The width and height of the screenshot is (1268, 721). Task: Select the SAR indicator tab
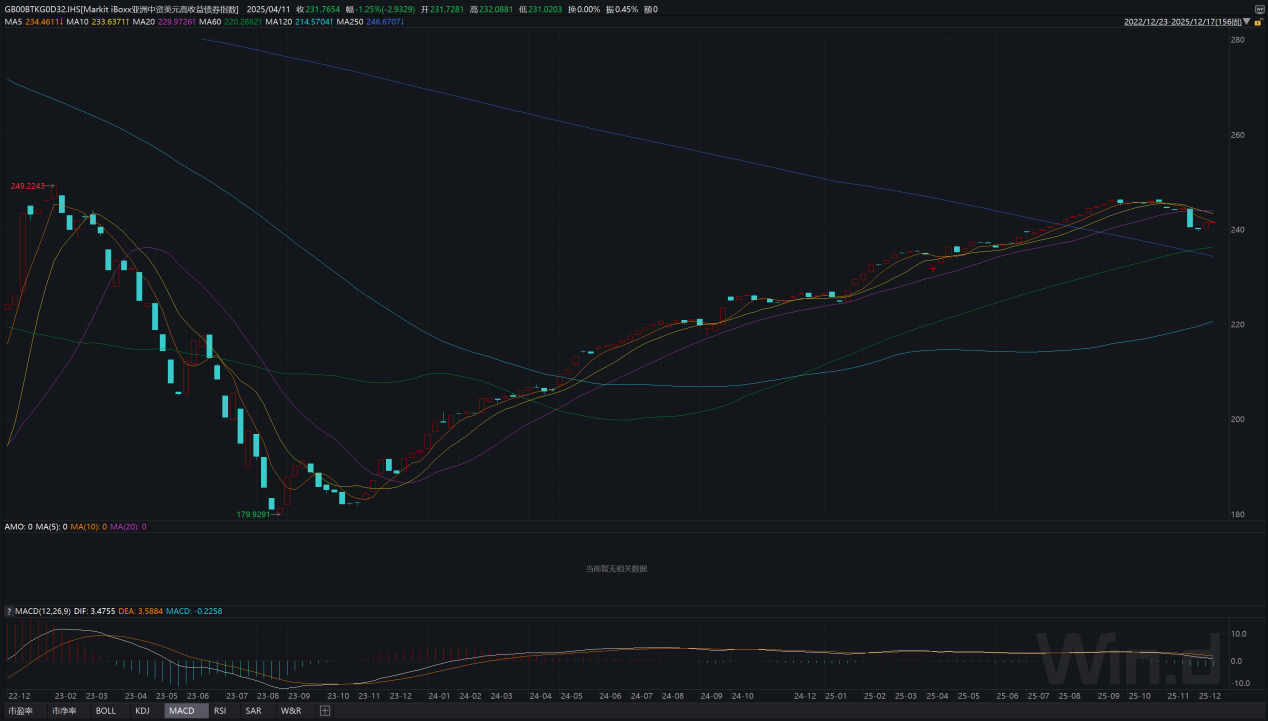(253, 711)
